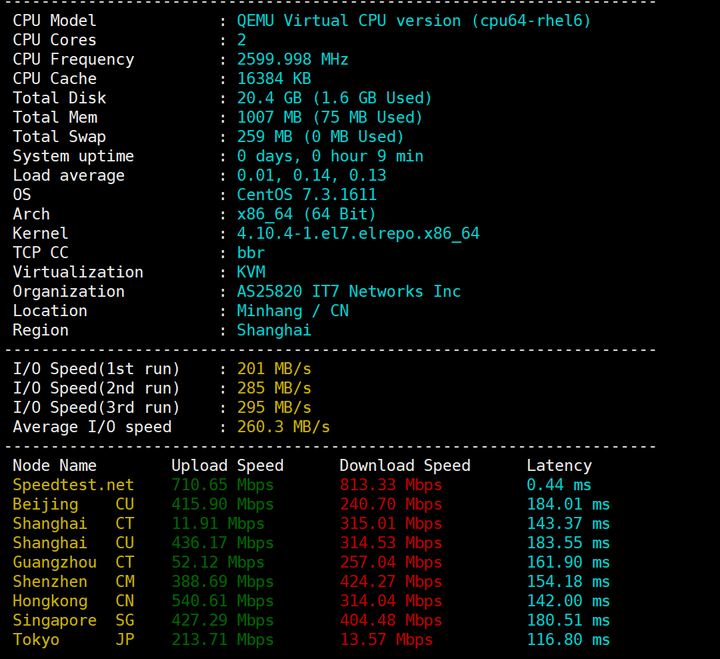
Task: Click the CPU Frequency value 2599.998 MHz
Action: point(293,59)
